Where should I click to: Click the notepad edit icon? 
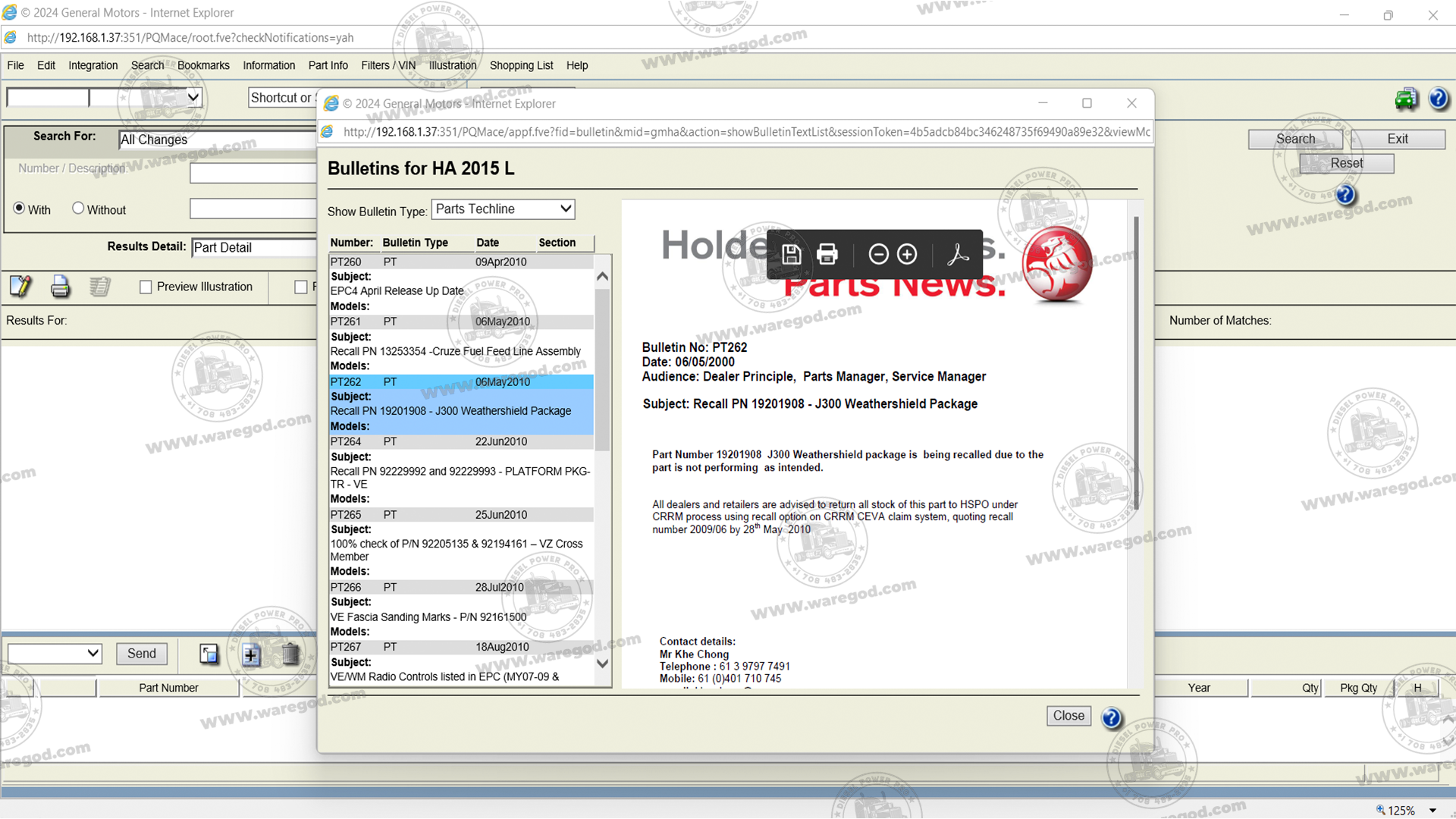[20, 287]
